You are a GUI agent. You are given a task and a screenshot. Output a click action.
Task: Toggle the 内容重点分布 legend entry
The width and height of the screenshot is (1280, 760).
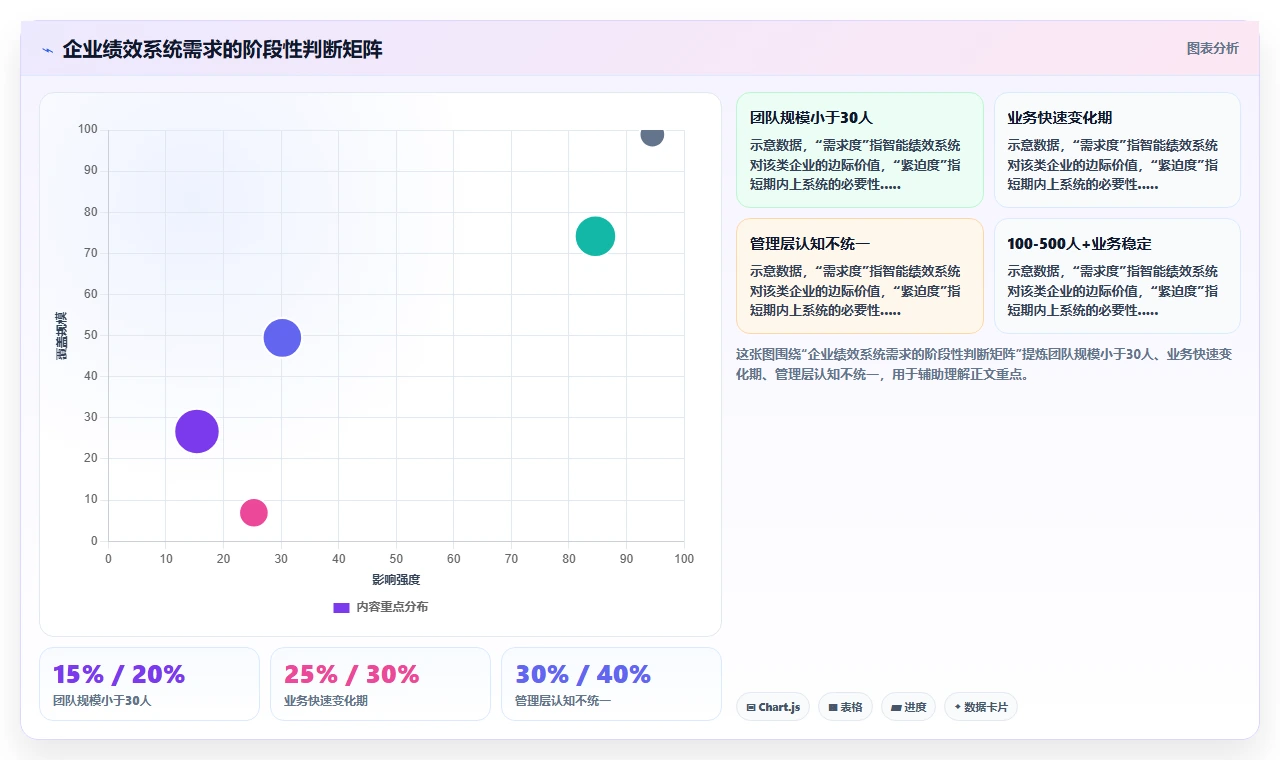380,607
